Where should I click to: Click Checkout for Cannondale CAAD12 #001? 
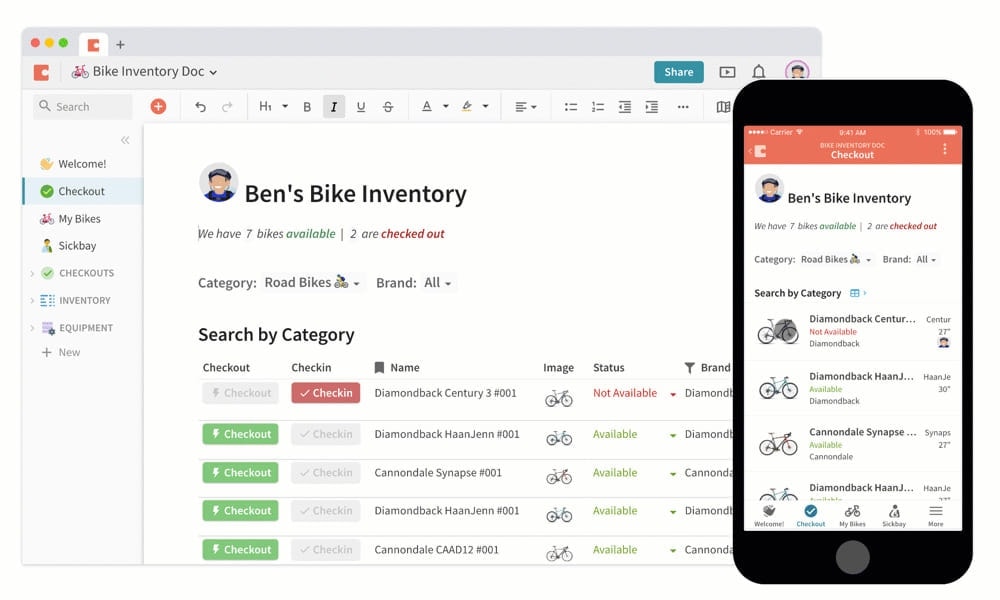coord(240,550)
